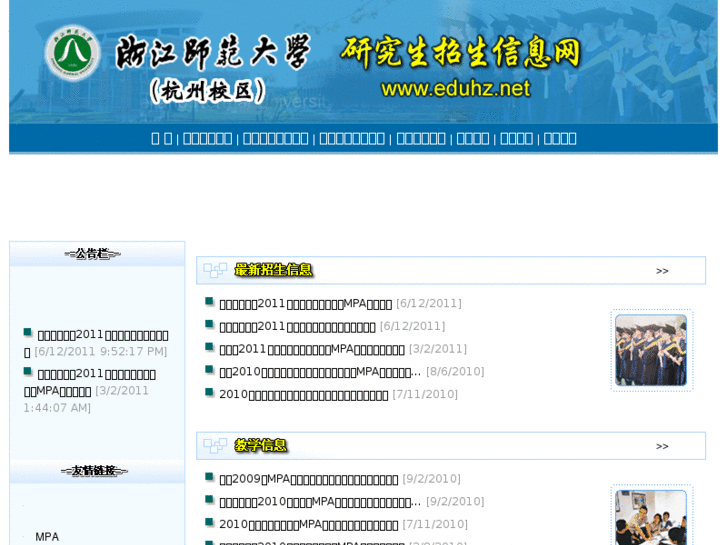This screenshot has height=545, width=727.
Task: Open the 2010 MPA news item dated 8/6/2010
Action: pyautogui.click(x=320, y=372)
